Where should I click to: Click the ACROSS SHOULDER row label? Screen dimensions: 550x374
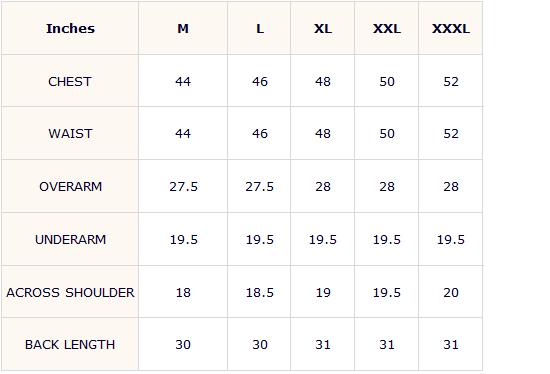pyautogui.click(x=70, y=293)
